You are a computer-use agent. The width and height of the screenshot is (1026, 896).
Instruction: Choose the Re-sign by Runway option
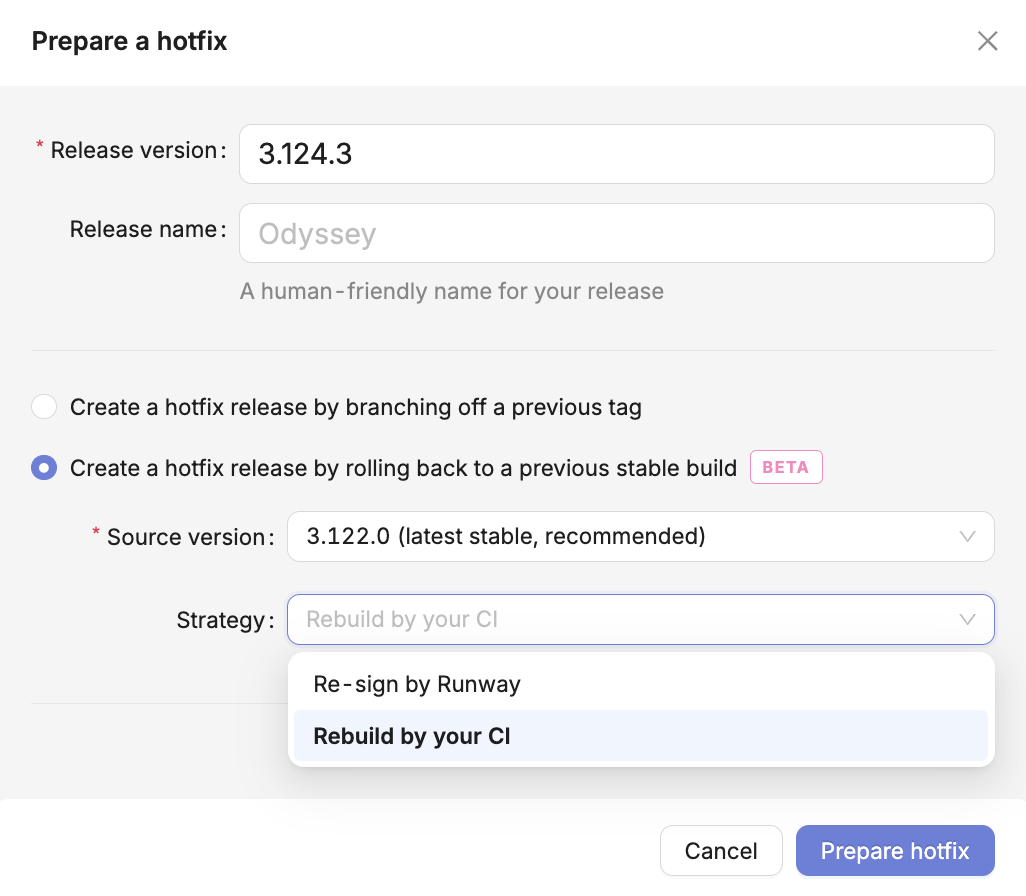point(417,684)
